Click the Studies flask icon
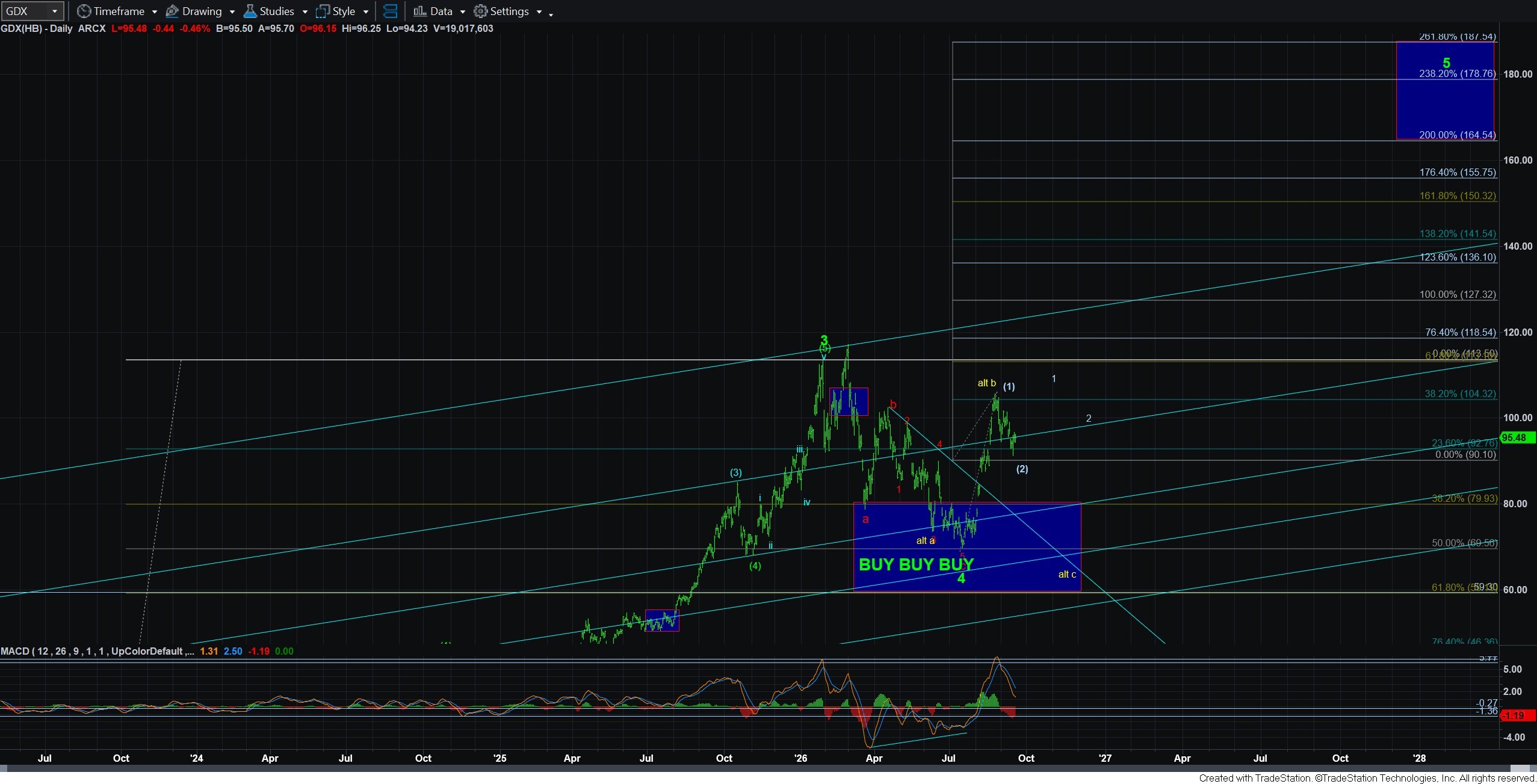Screen dimensions: 1537x784 pos(250,11)
